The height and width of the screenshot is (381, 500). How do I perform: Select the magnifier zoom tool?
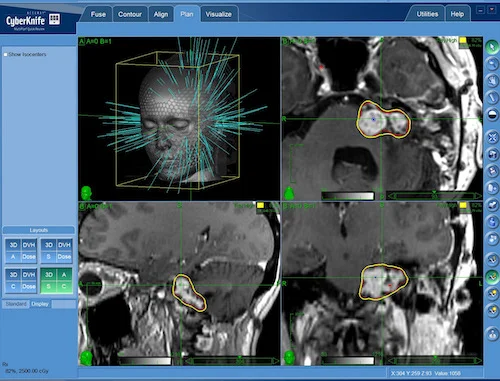(x=492, y=63)
